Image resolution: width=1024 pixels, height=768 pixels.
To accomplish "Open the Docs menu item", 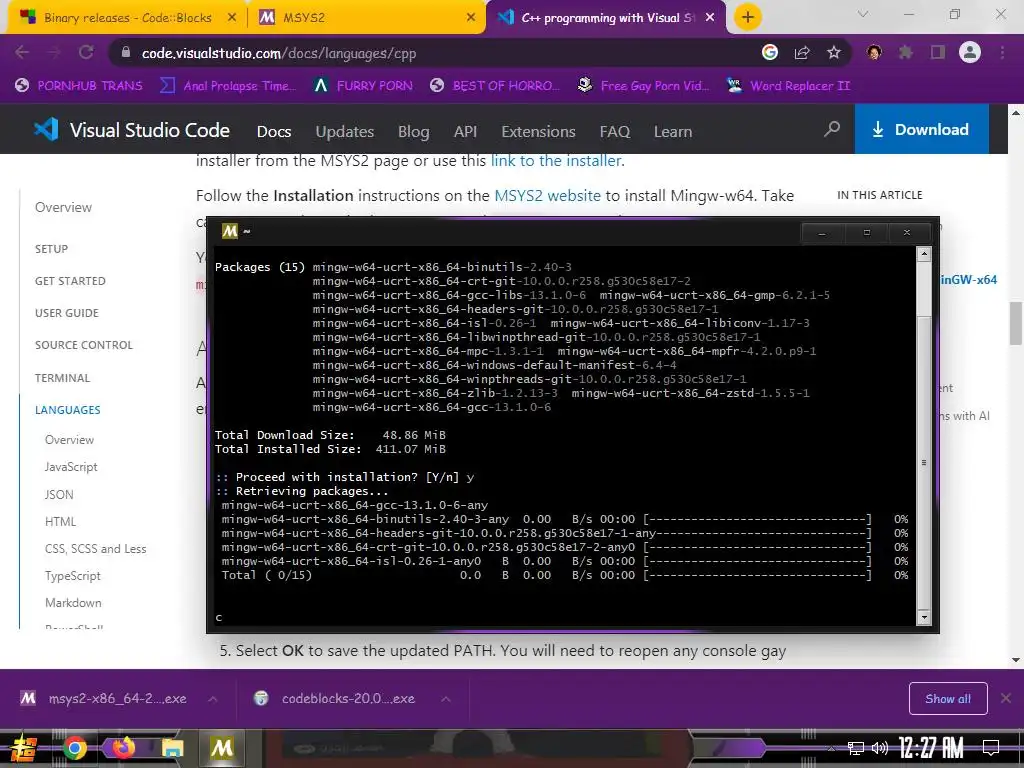I will pyautogui.click(x=274, y=131).
